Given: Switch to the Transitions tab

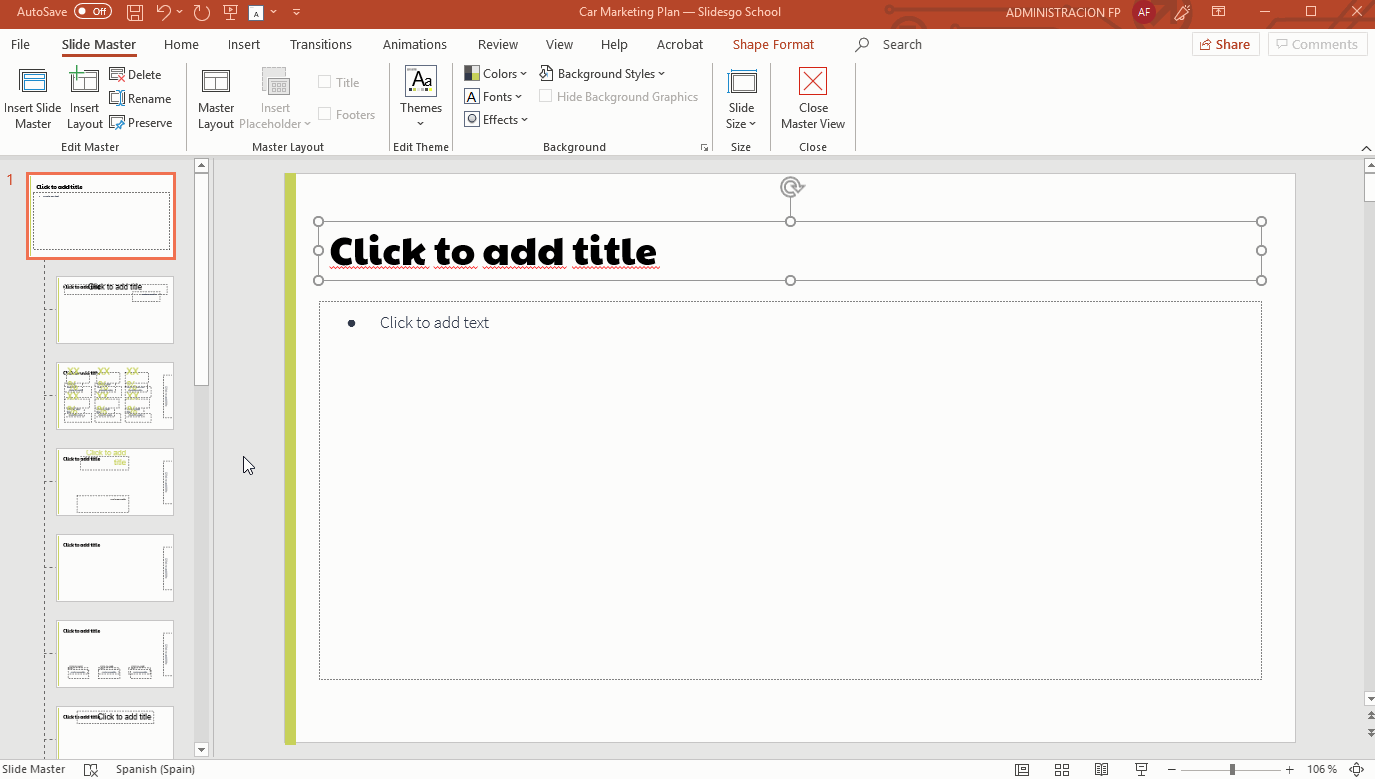Looking at the screenshot, I should click(320, 45).
